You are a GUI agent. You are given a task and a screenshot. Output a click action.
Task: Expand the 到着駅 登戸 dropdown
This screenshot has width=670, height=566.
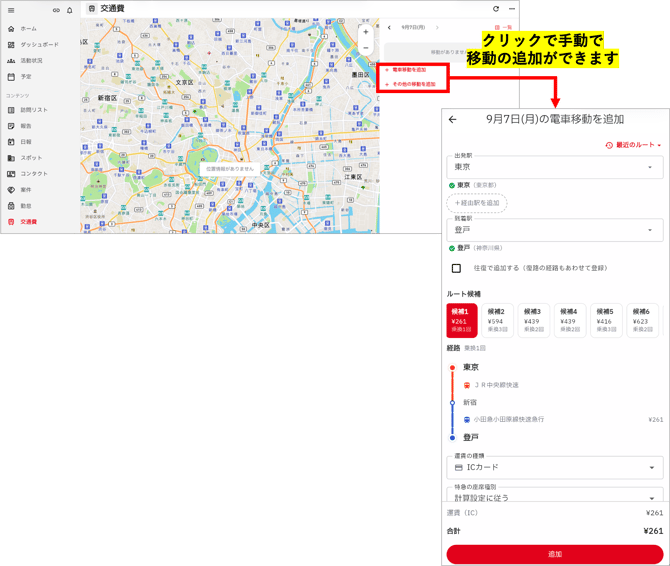point(555,230)
